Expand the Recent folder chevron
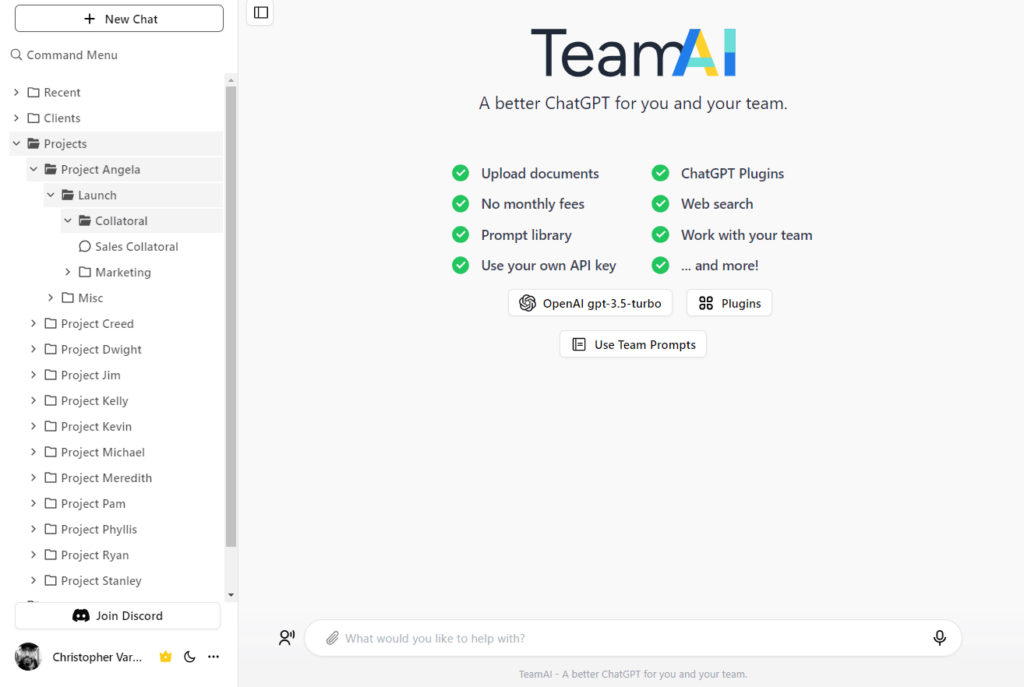Viewport: 1024px width, 687px height. coord(16,92)
